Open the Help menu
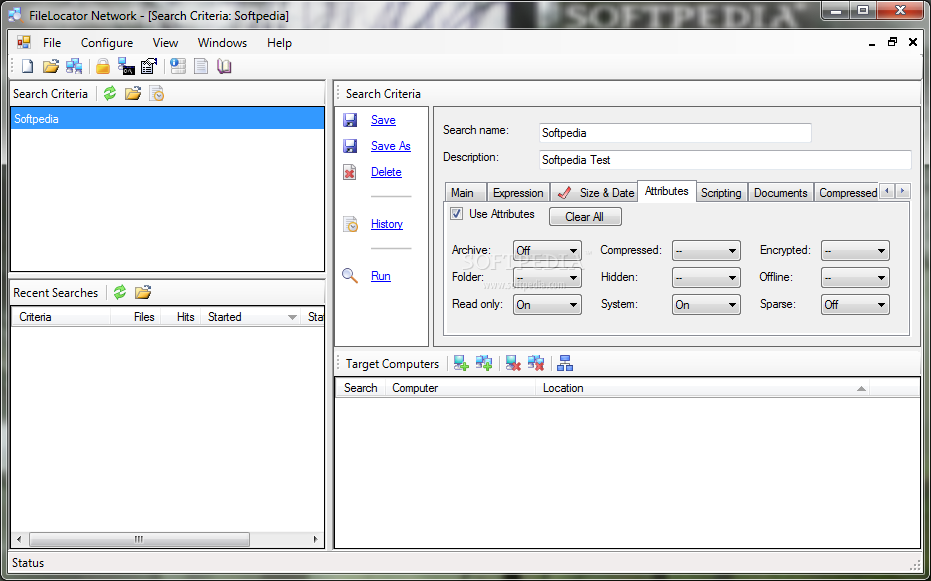 (279, 43)
